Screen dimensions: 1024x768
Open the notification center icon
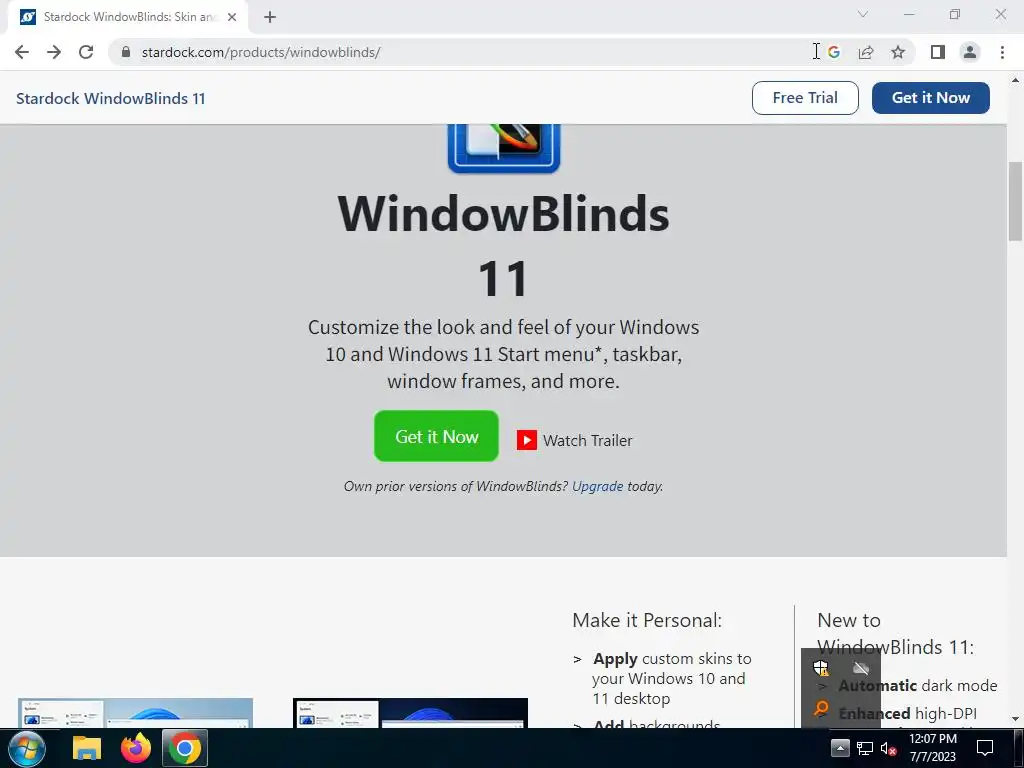985,748
